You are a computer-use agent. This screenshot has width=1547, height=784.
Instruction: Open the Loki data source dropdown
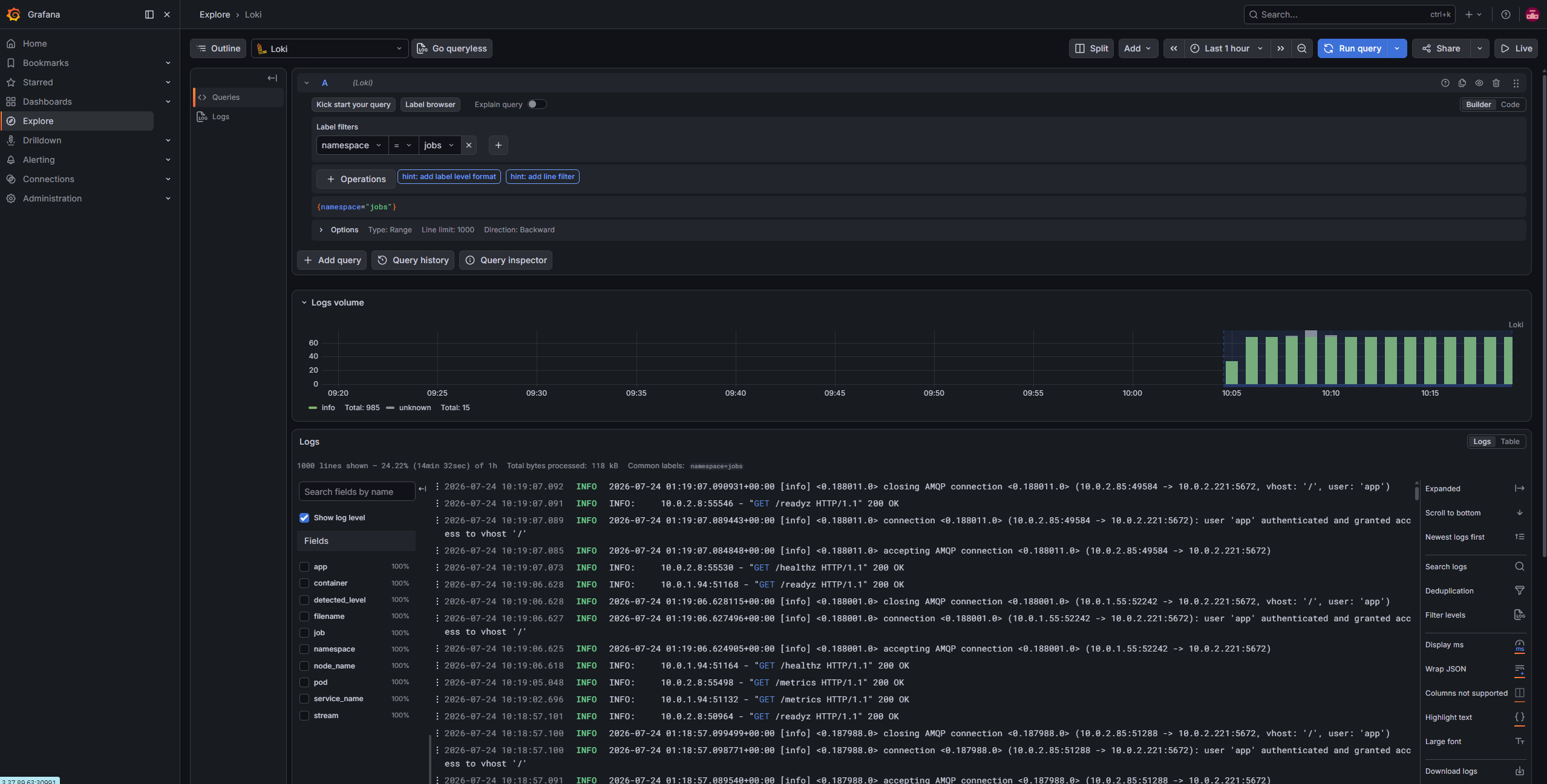[330, 48]
